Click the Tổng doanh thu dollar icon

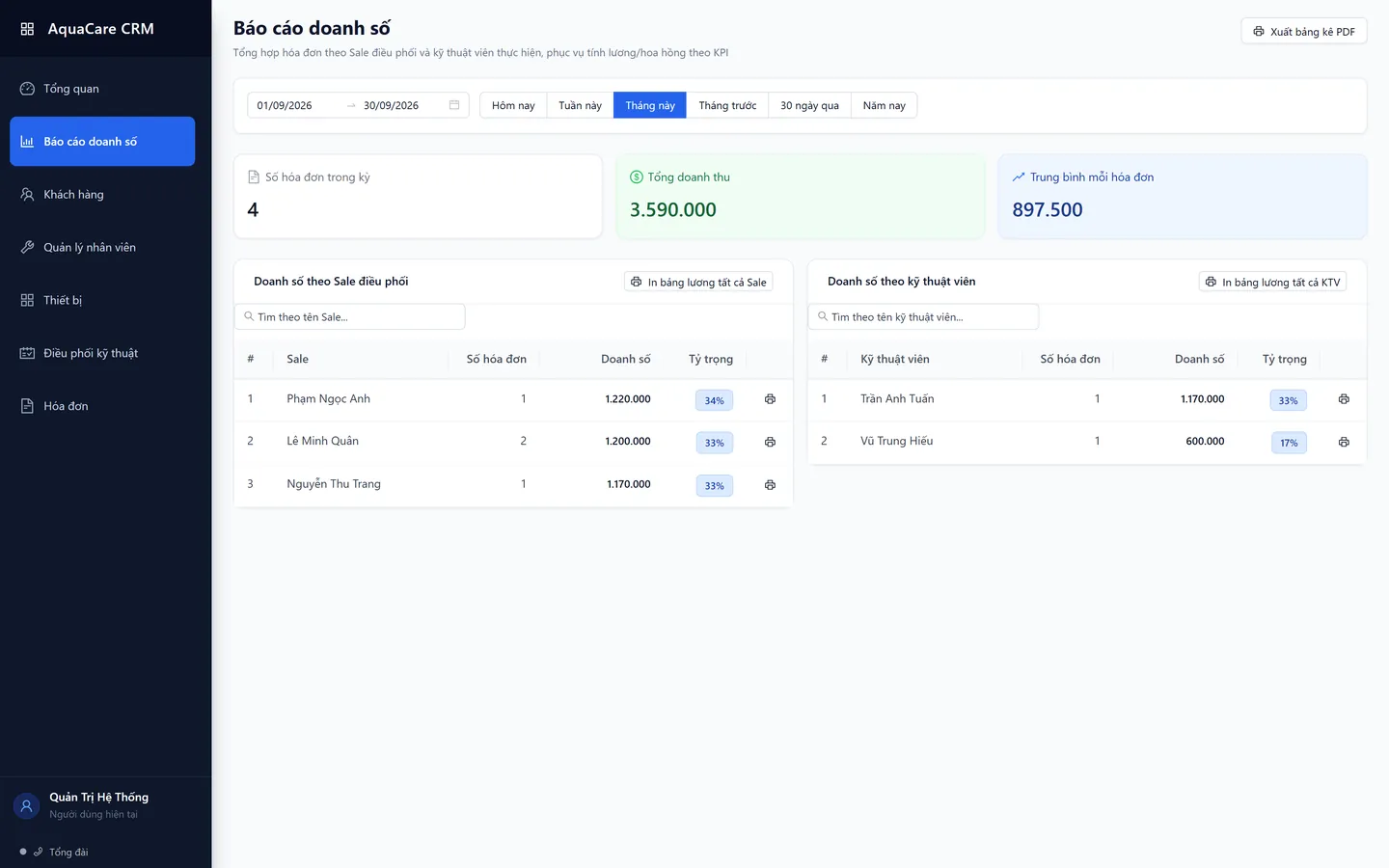[x=637, y=177]
